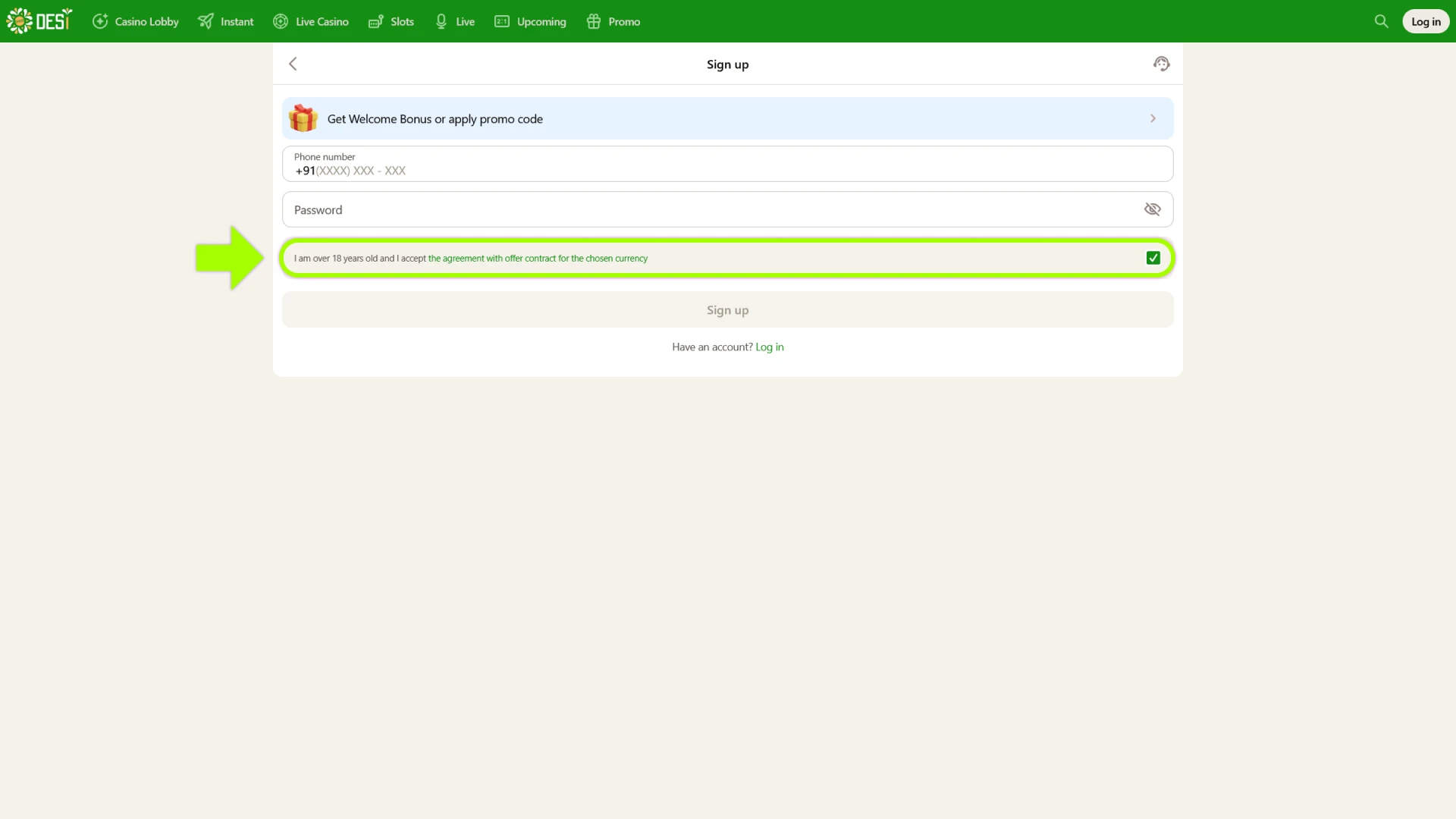Expand the Welcome Bonus row chevron
The width and height of the screenshot is (1456, 819).
pos(1152,118)
